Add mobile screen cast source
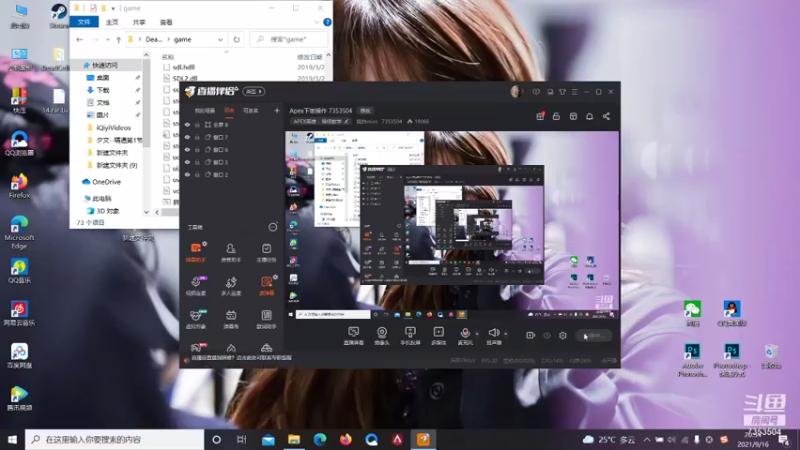Screen dimensions: 800x450 410,336
